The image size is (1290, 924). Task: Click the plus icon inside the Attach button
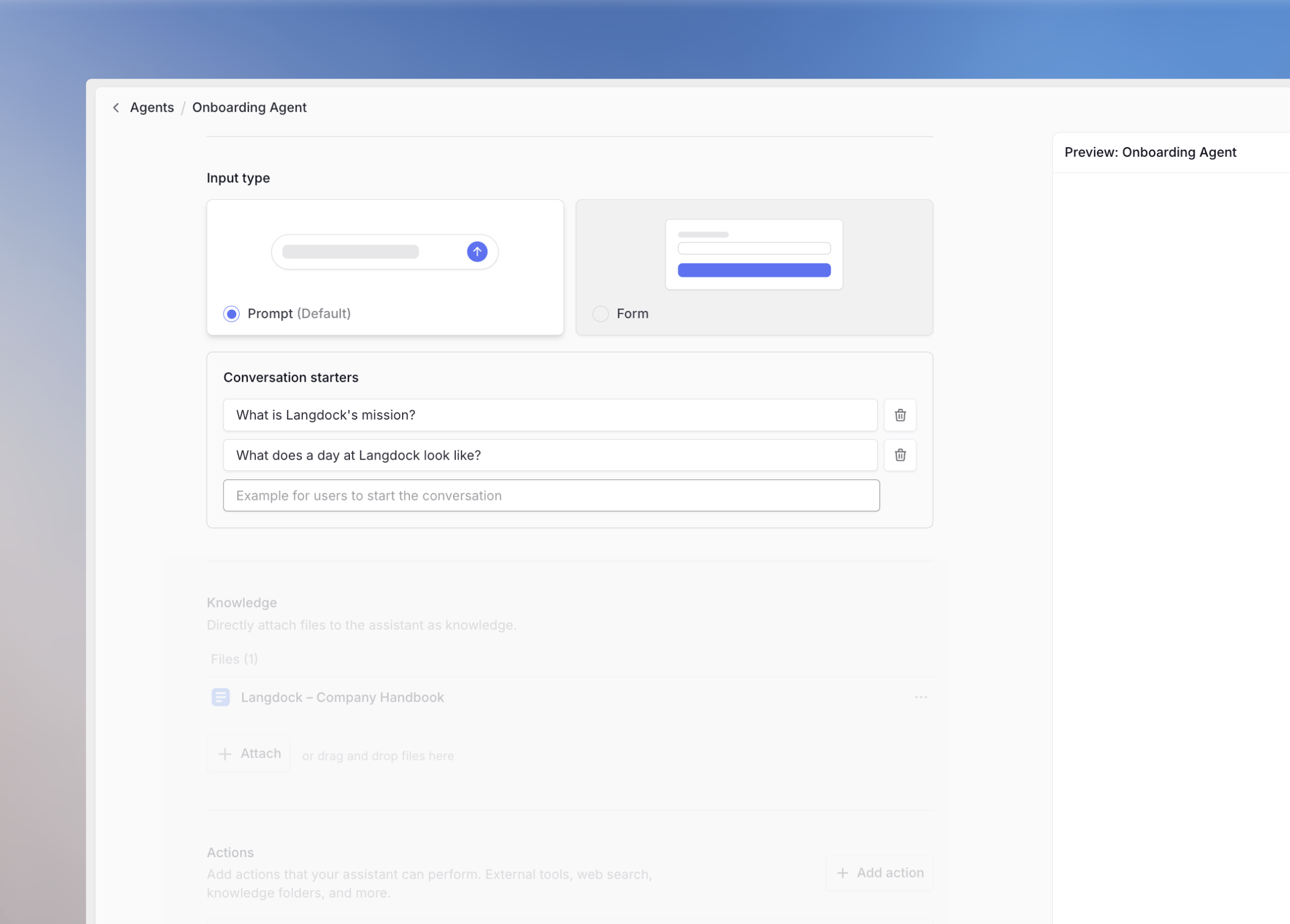[226, 754]
